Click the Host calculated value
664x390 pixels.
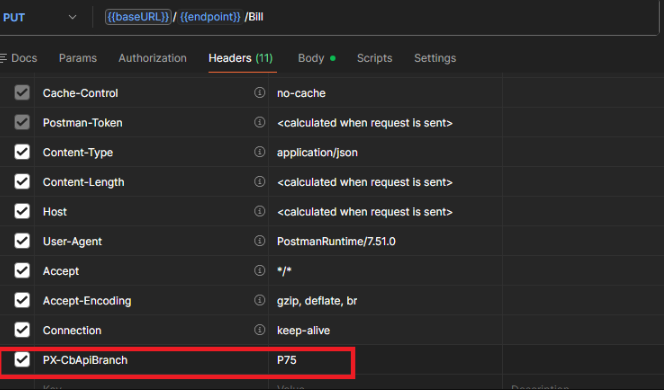tap(365, 212)
